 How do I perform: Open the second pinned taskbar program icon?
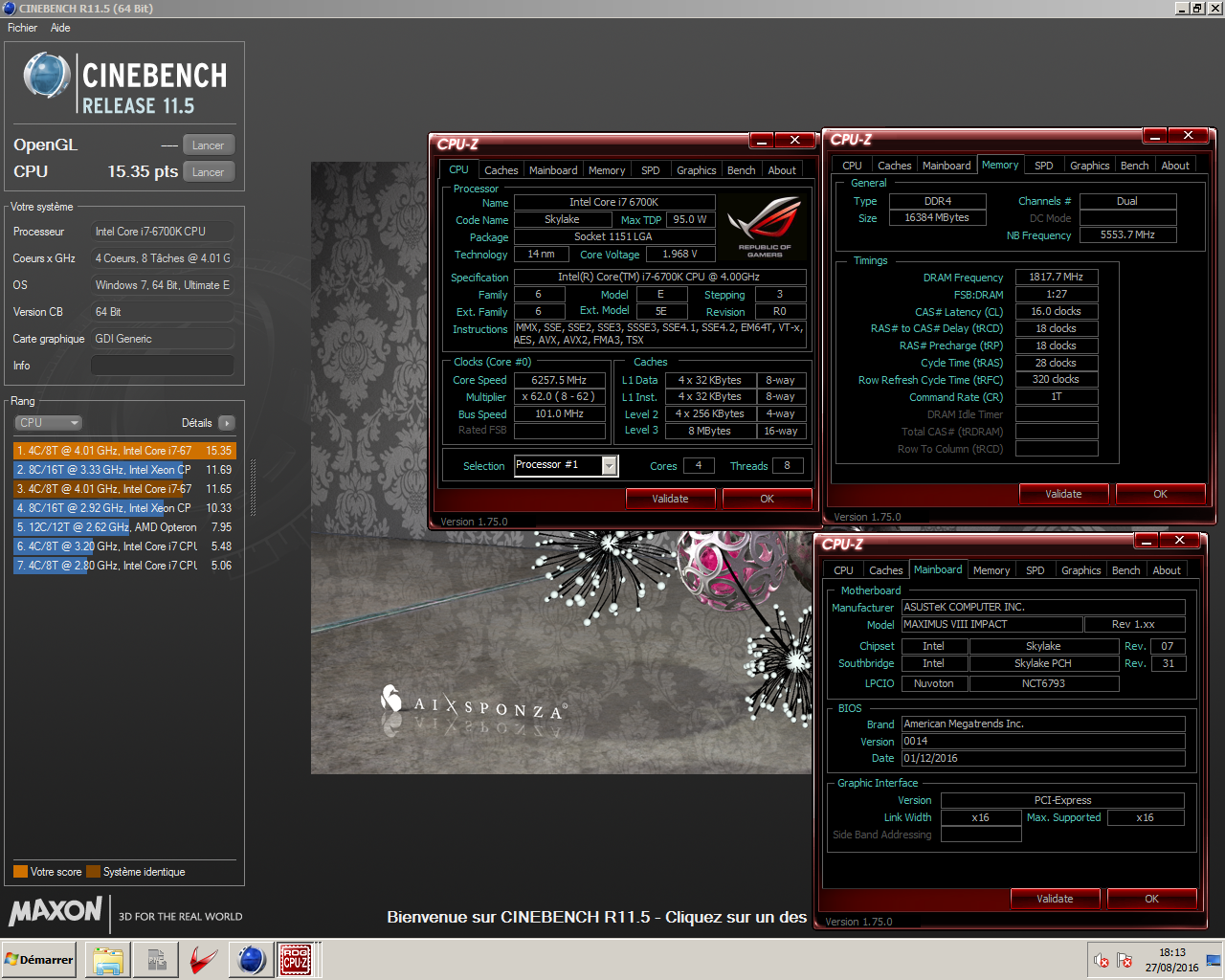click(x=156, y=960)
